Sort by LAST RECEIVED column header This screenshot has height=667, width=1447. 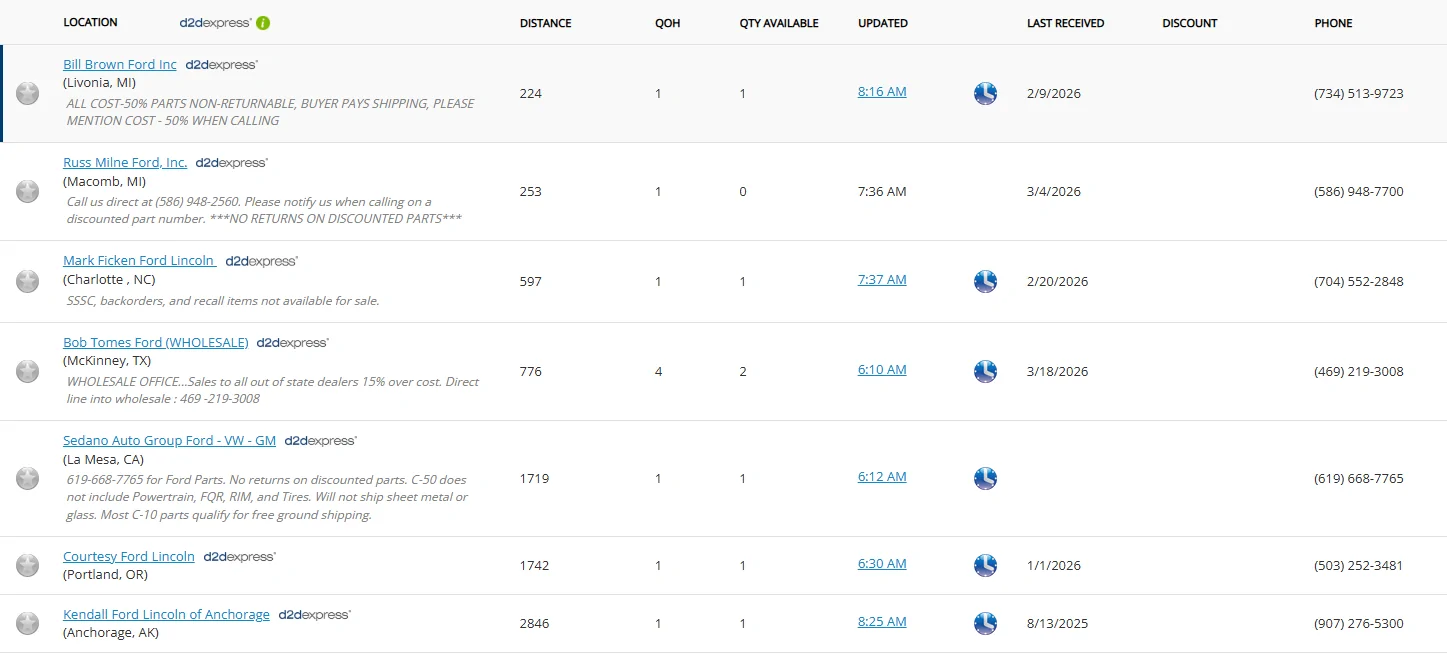click(1066, 24)
